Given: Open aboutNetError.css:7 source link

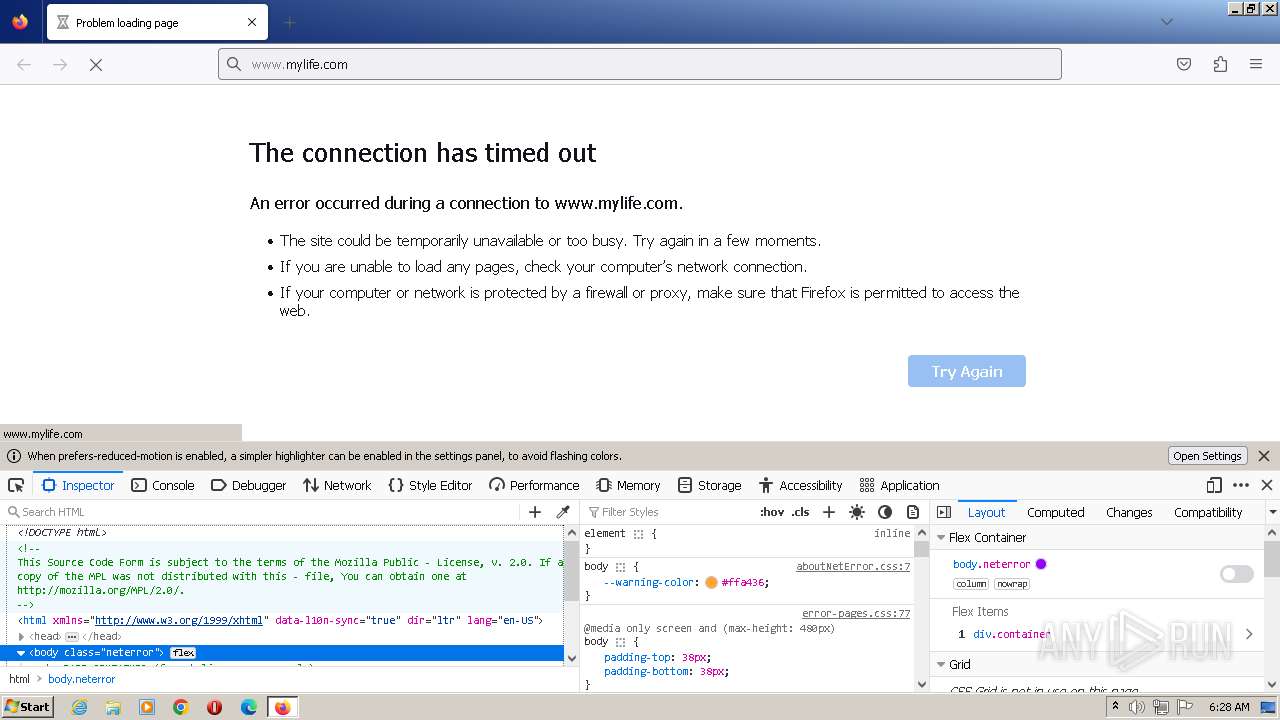Looking at the screenshot, I should [x=853, y=566].
